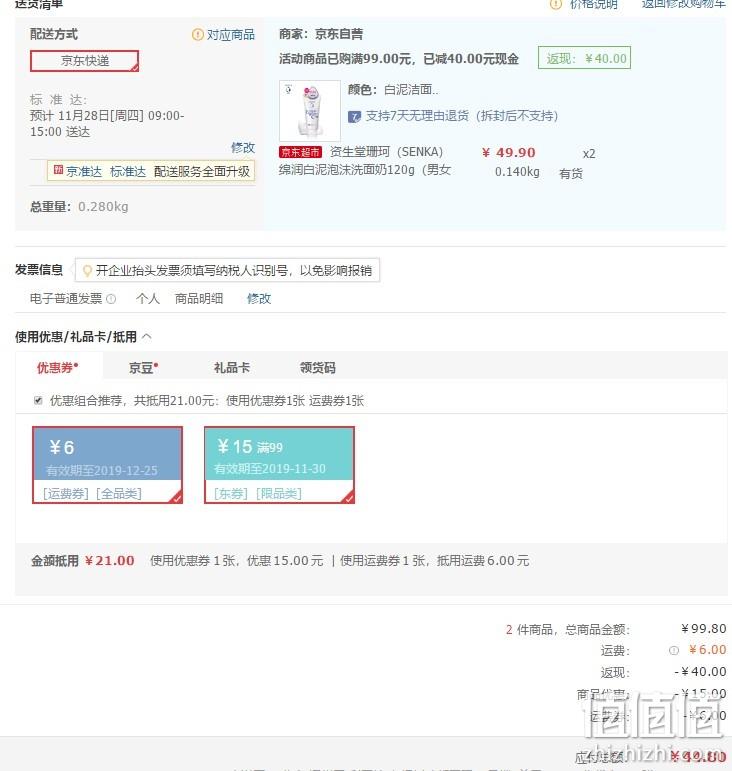
Task: Click the 返现 ¥40.00 badge
Action: pyautogui.click(x=584, y=59)
